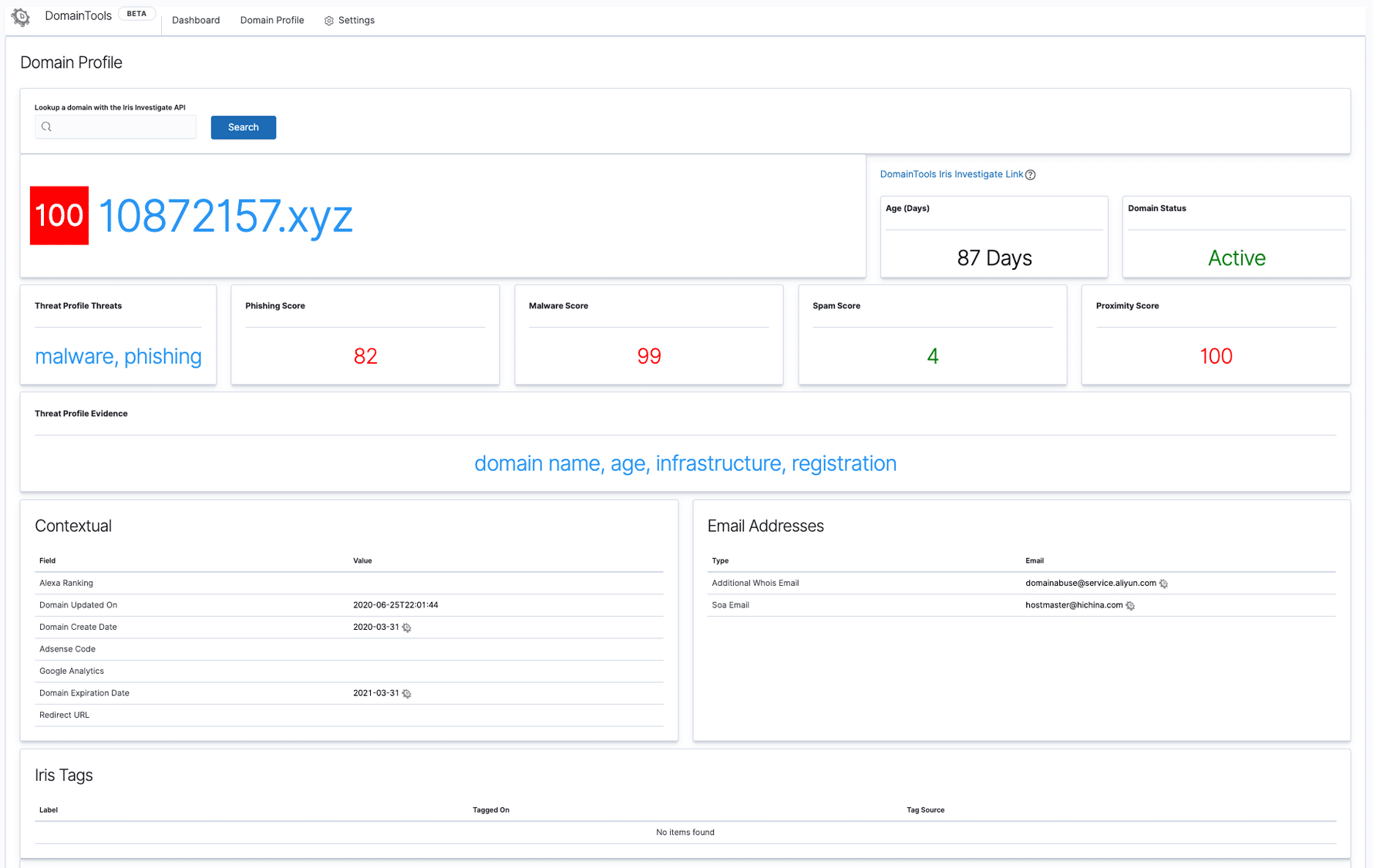
Task: Click the hostmaster@hichina.com email
Action: (x=1074, y=605)
